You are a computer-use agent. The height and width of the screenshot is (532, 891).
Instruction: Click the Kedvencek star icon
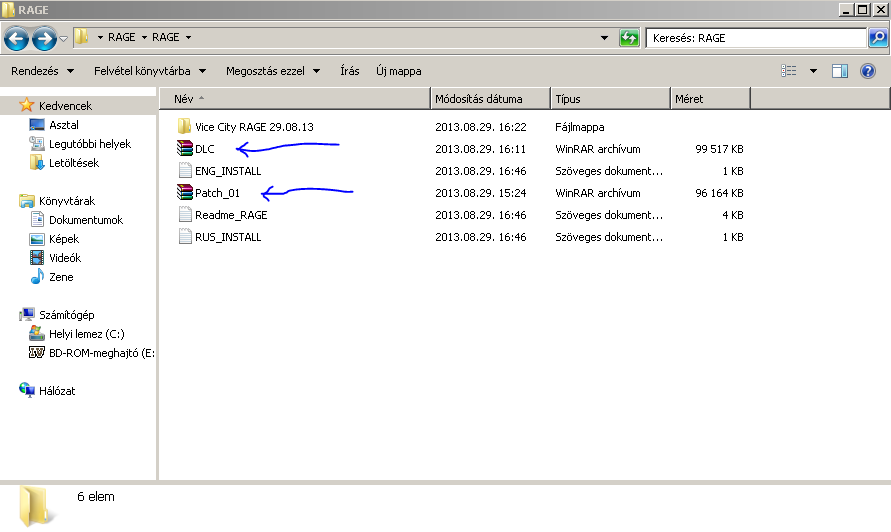27,105
